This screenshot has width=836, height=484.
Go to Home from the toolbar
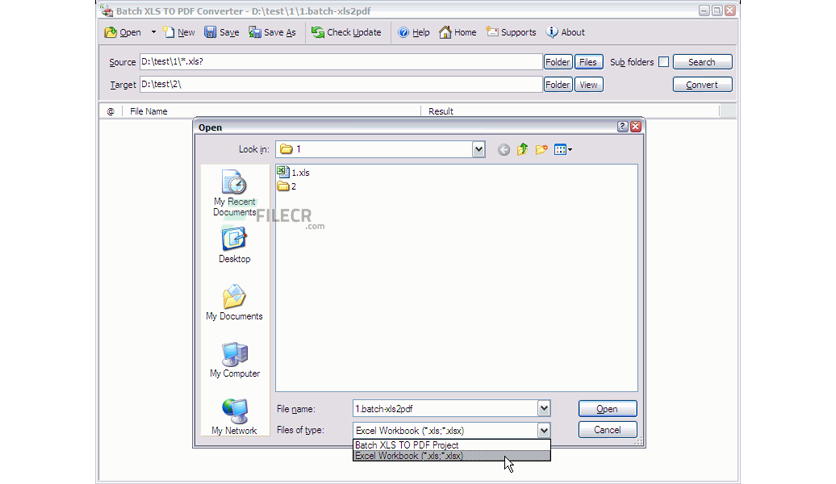457,33
